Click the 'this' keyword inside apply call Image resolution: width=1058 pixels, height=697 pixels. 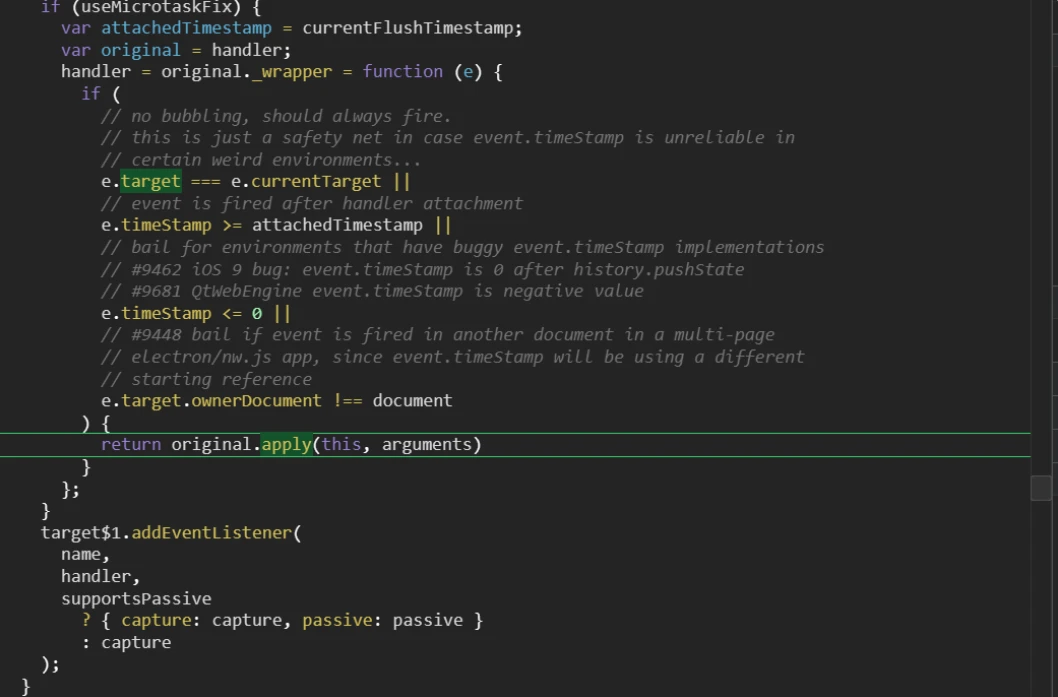[x=341, y=445]
